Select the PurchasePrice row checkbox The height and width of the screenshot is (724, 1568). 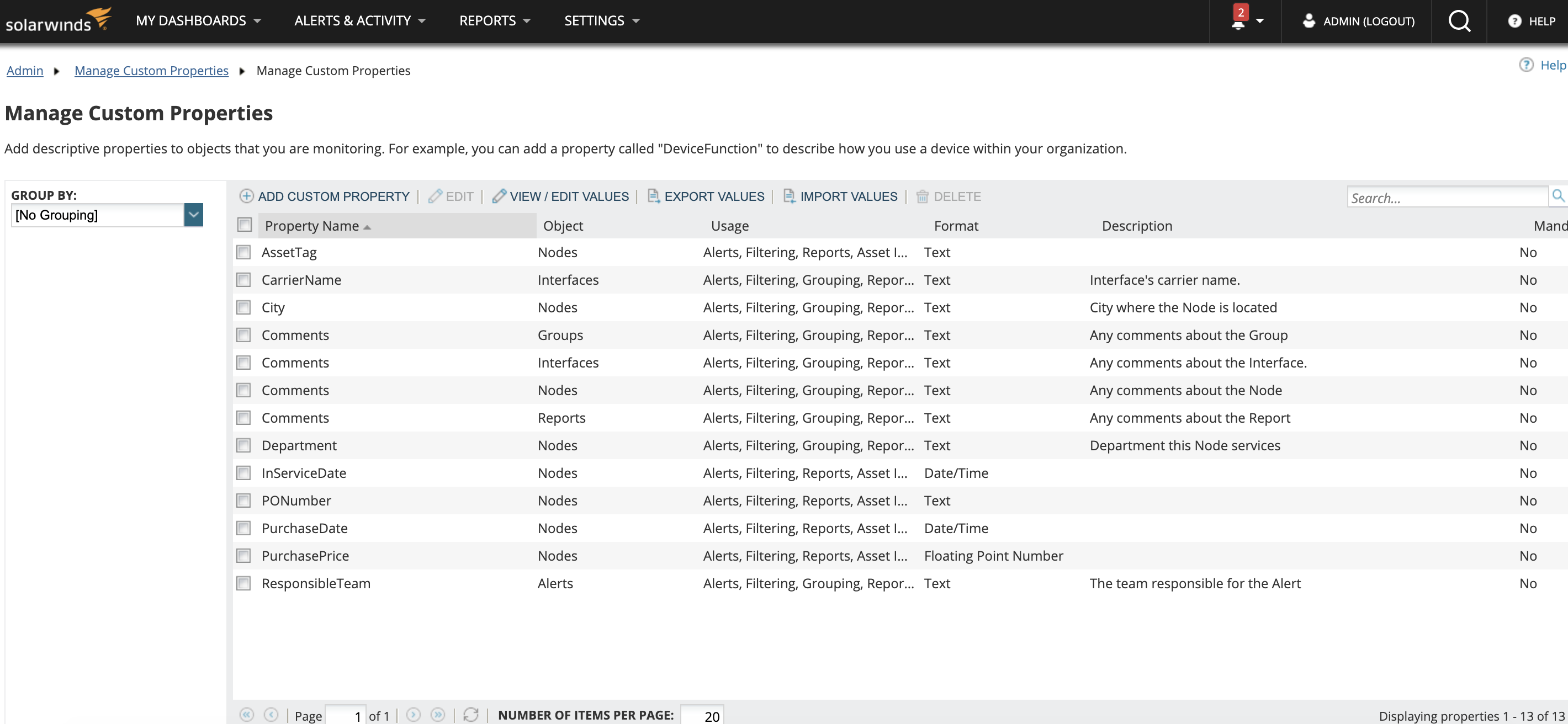[243, 556]
